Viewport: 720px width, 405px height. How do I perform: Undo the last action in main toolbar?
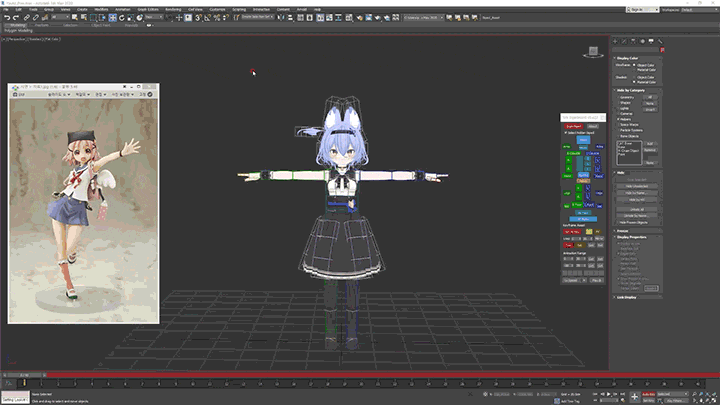[7, 17]
